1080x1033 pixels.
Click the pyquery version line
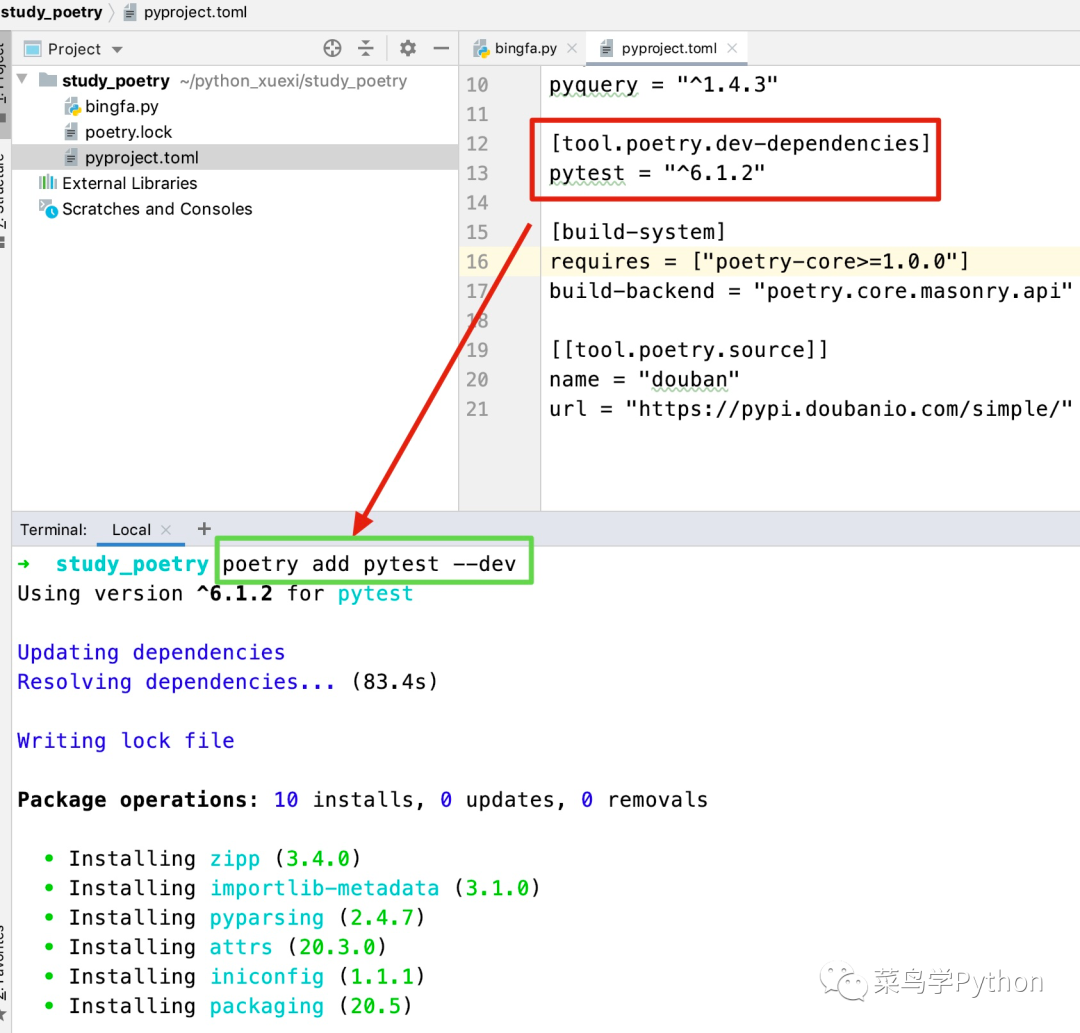pos(663,85)
